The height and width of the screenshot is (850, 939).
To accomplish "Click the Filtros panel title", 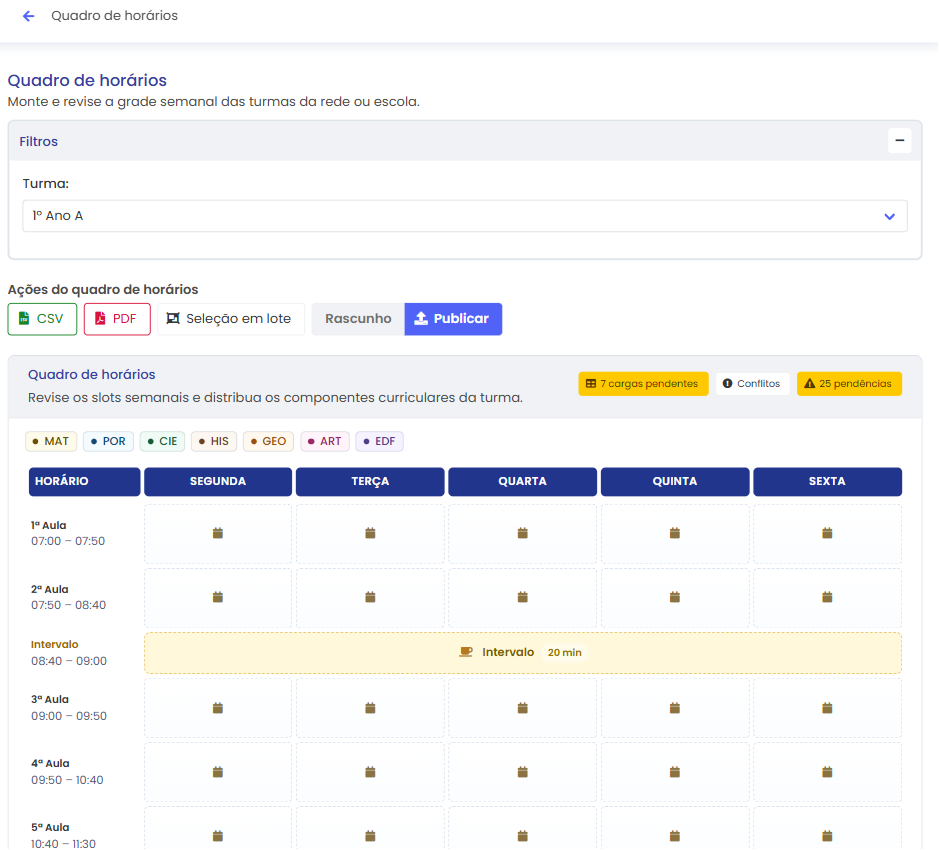I will 38,142.
